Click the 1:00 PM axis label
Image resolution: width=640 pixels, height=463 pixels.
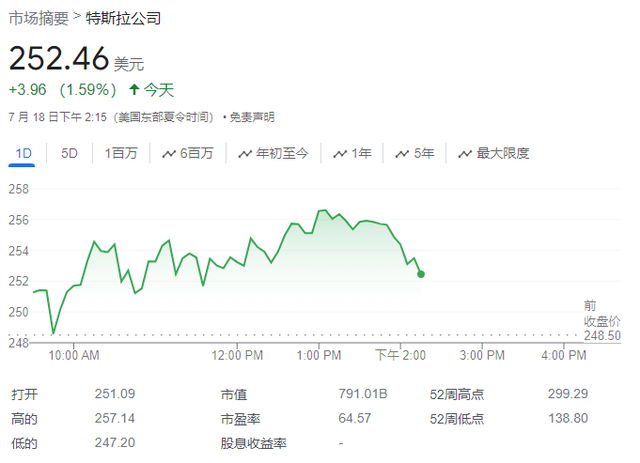click(319, 355)
